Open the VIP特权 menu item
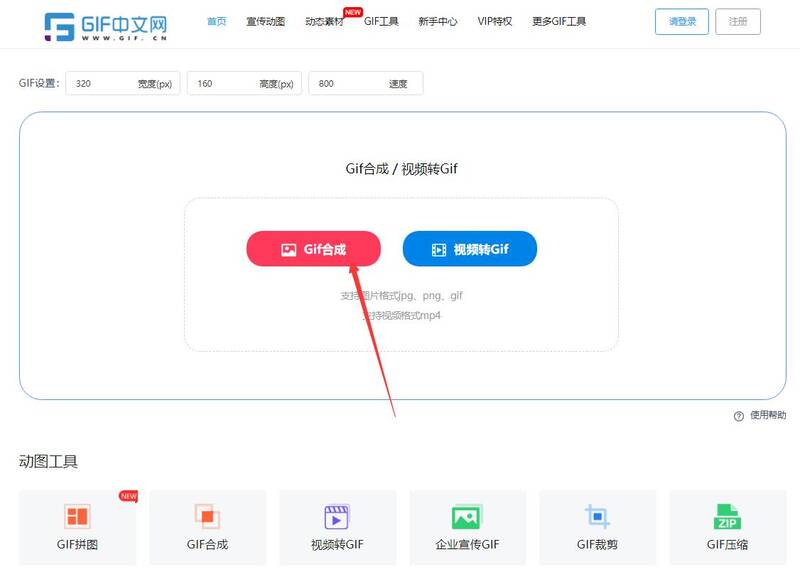Viewport: 800px width, 584px height. (x=495, y=21)
